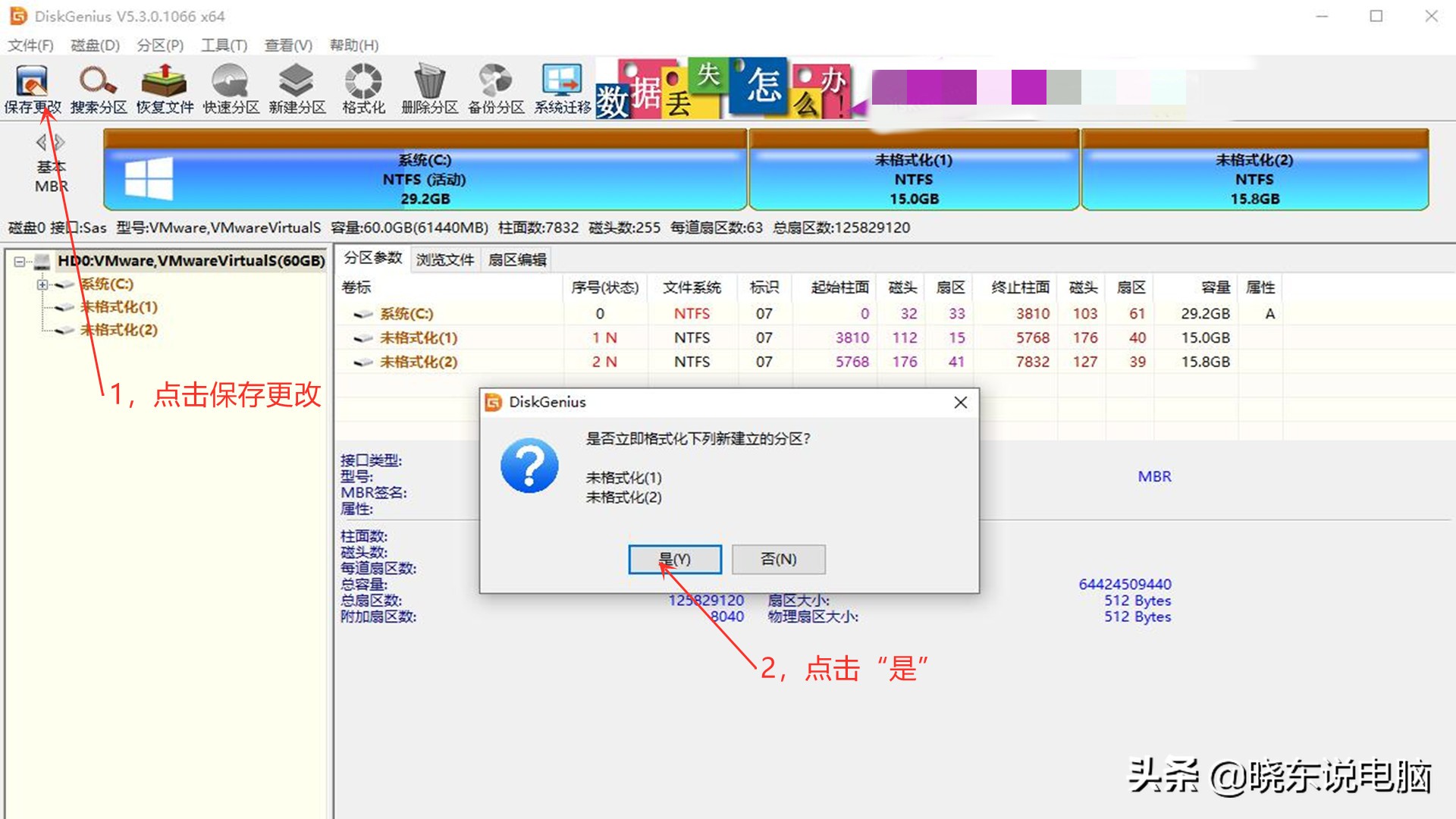Collapse the HD0 VMware disk node
Image resolution: width=1456 pixels, height=819 pixels.
tap(20, 261)
